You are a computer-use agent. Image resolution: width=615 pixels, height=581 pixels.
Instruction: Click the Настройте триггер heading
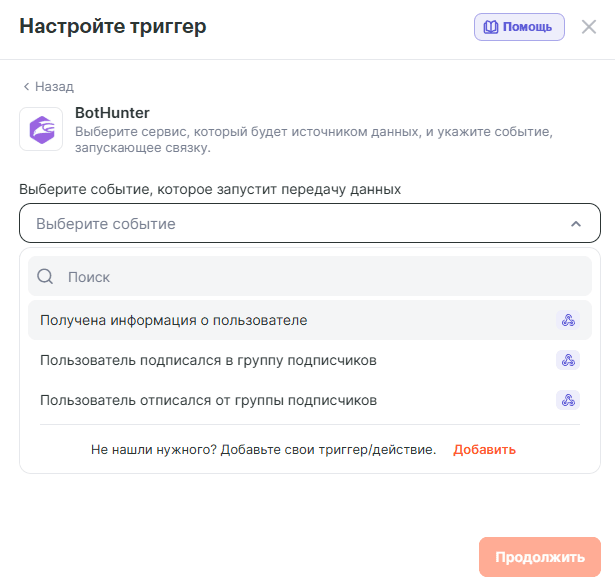pos(113,26)
